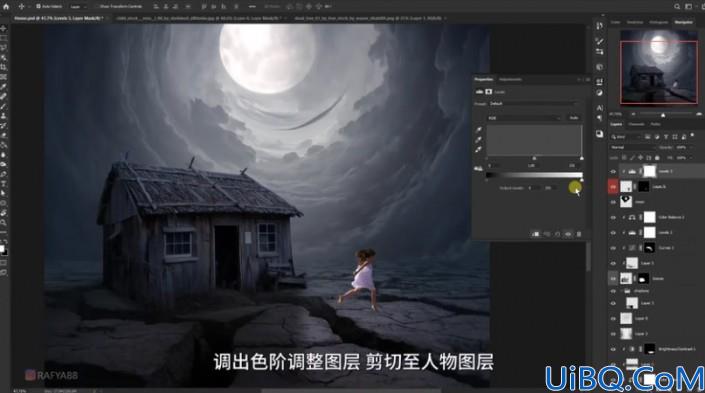Hide the Brightness/Contrast 1 layer
This screenshot has height=393, width=705.
[613, 349]
